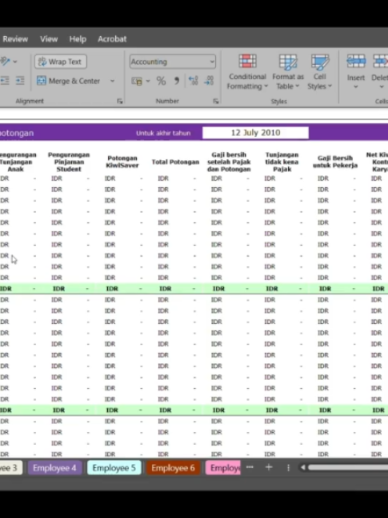Click the tab bar split handle dots

pos(288,468)
